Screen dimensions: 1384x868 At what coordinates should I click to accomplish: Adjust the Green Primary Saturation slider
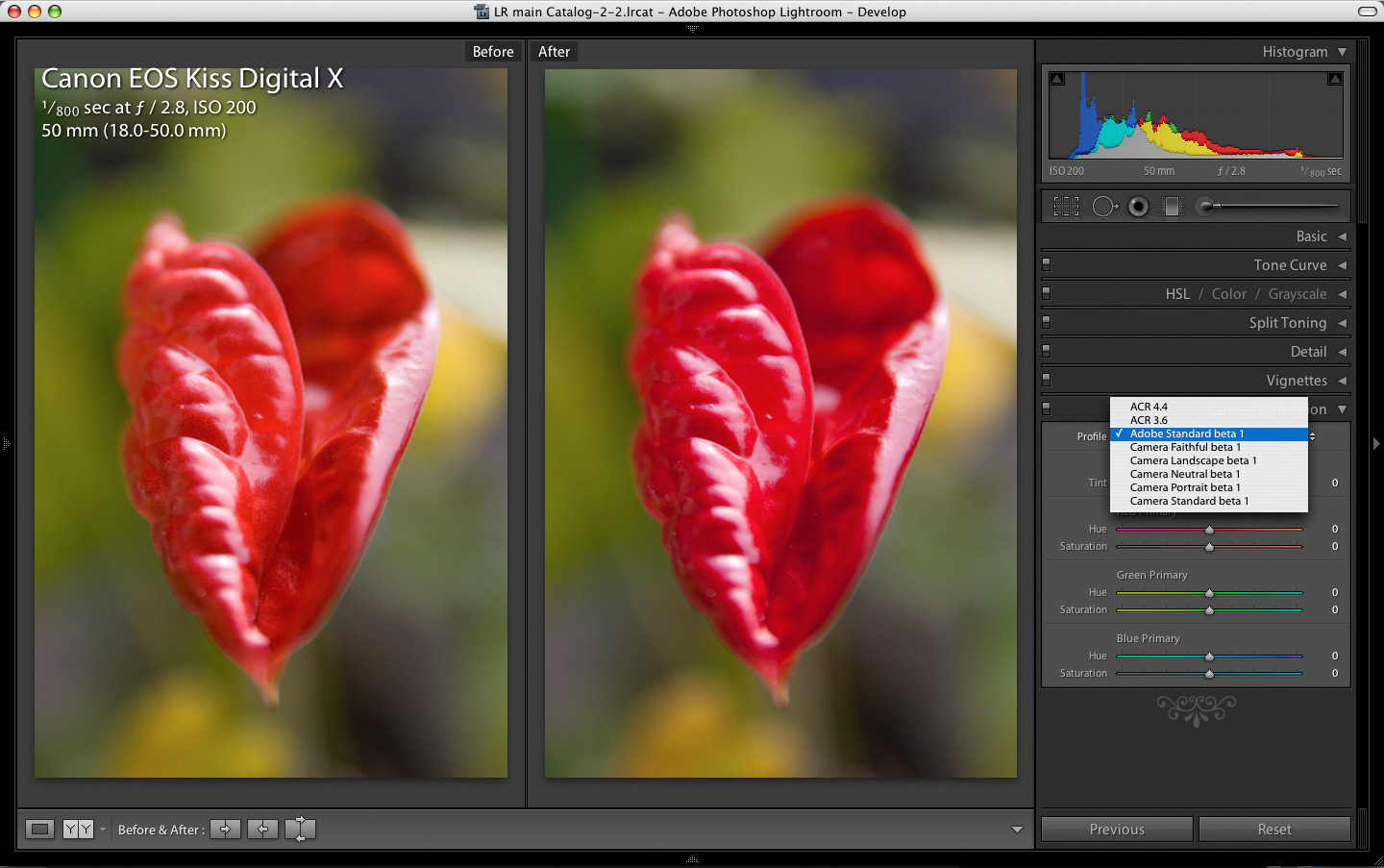pos(1209,610)
